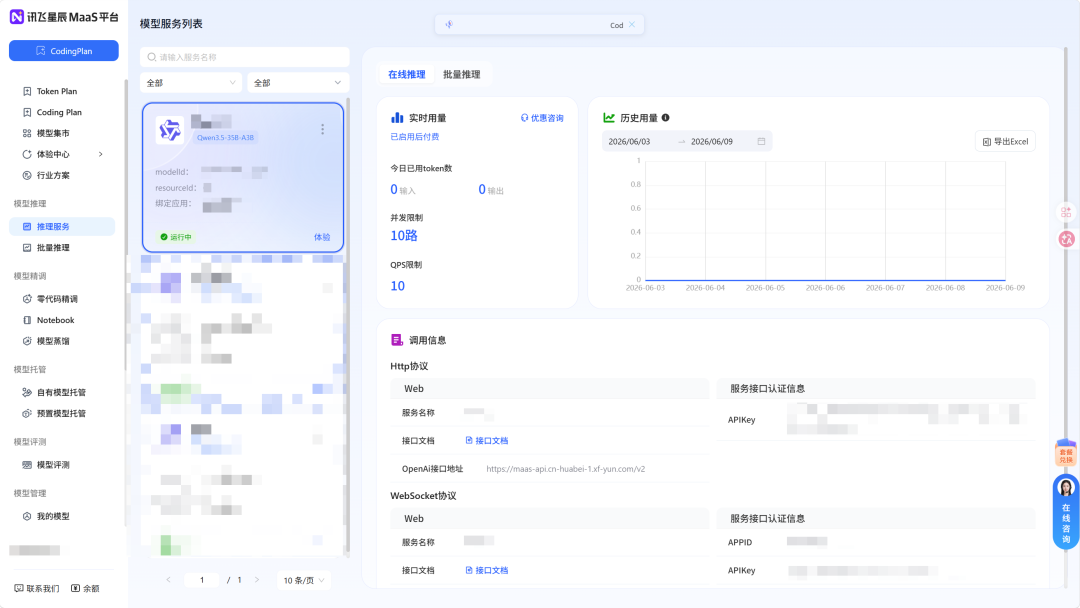Screen dimensions: 1080x608
Task: Expand the 体验中心 submenu arrow
Action: [101, 154]
